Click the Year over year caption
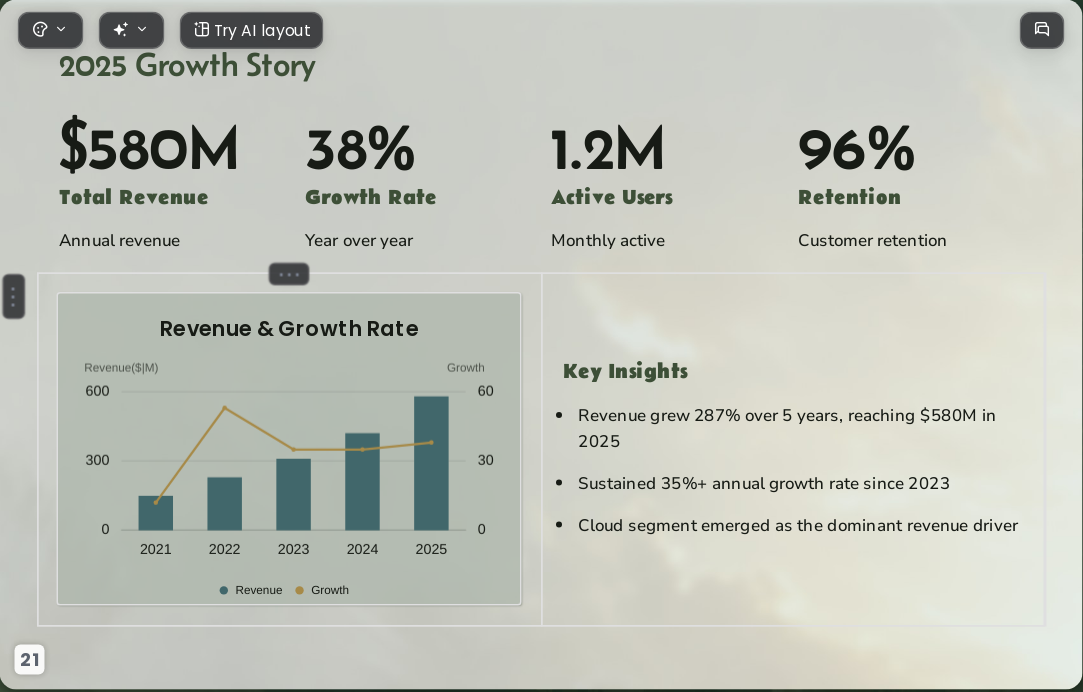The height and width of the screenshot is (692, 1083). (x=359, y=240)
